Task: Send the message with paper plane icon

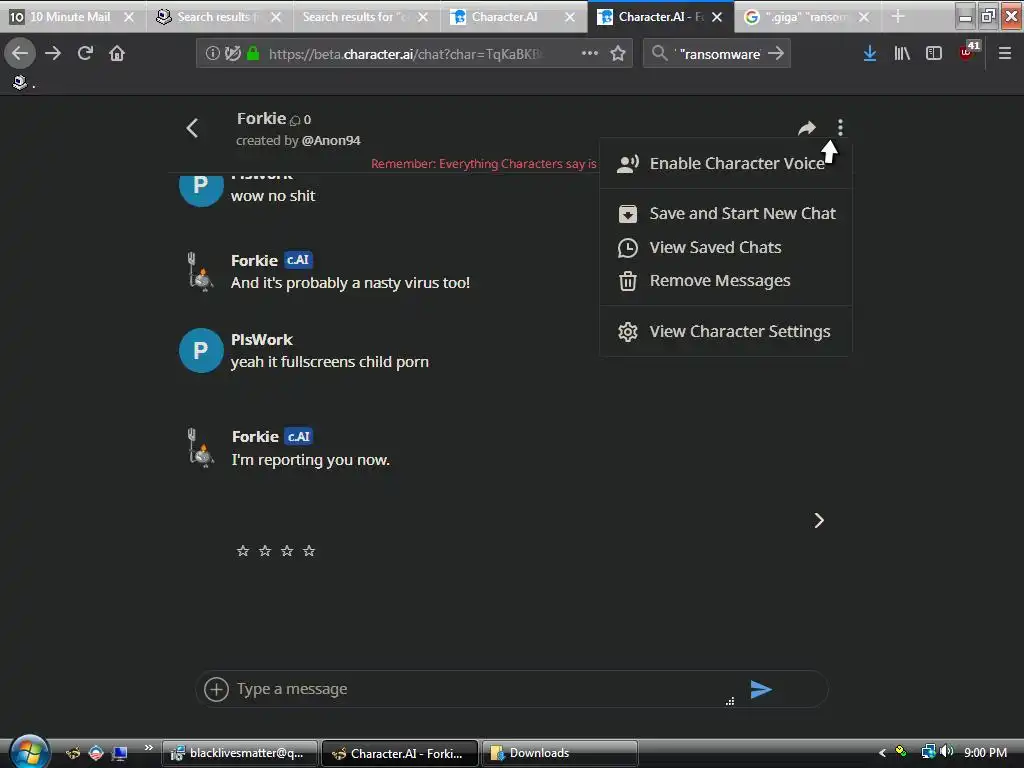Action: coord(761,689)
